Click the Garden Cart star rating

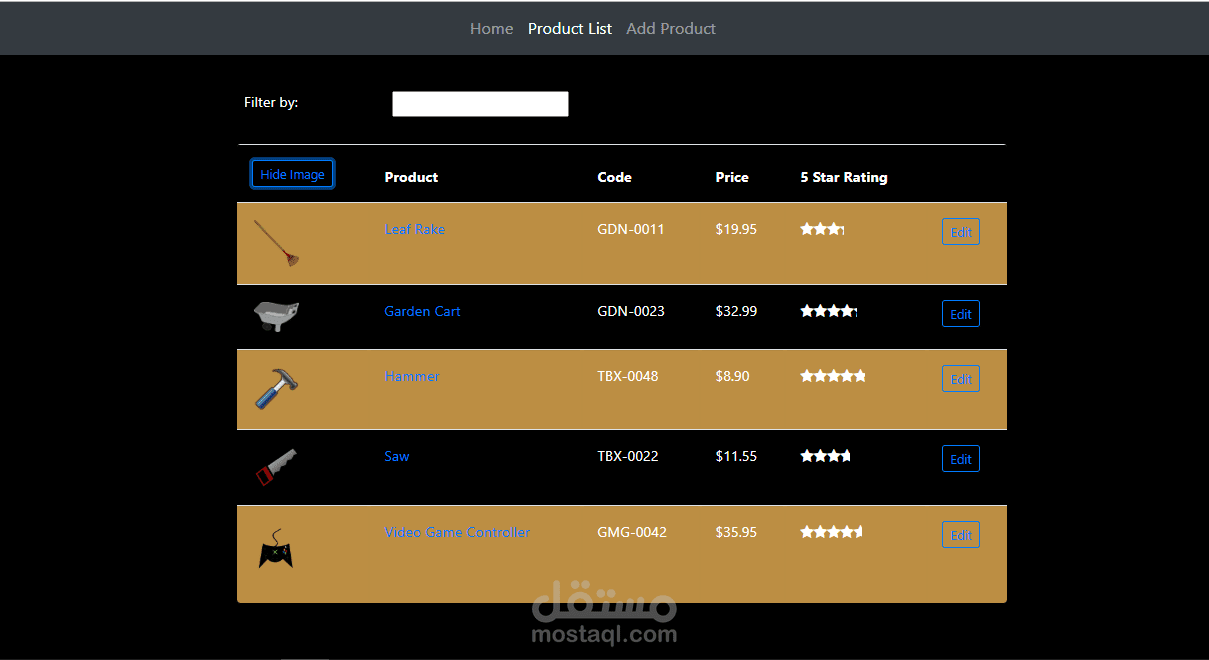point(829,311)
